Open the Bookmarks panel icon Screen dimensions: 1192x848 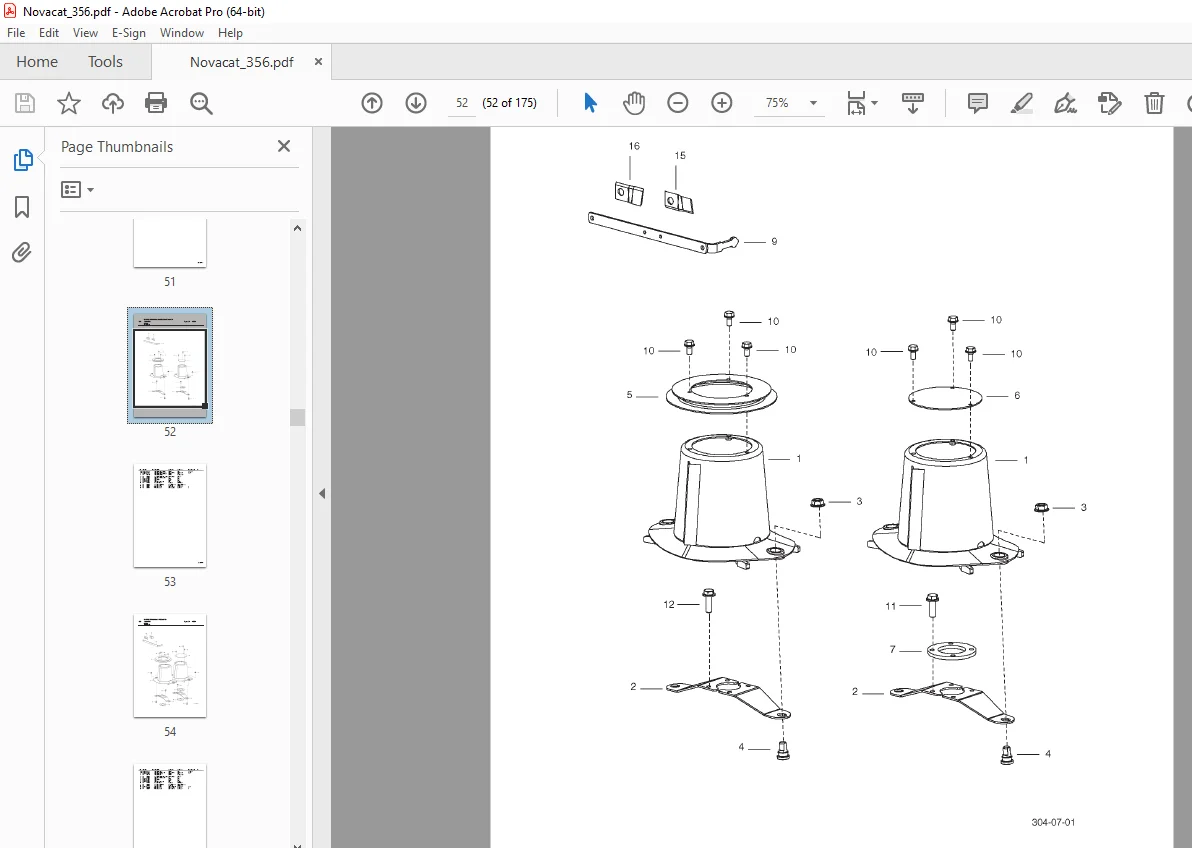pyautogui.click(x=22, y=207)
